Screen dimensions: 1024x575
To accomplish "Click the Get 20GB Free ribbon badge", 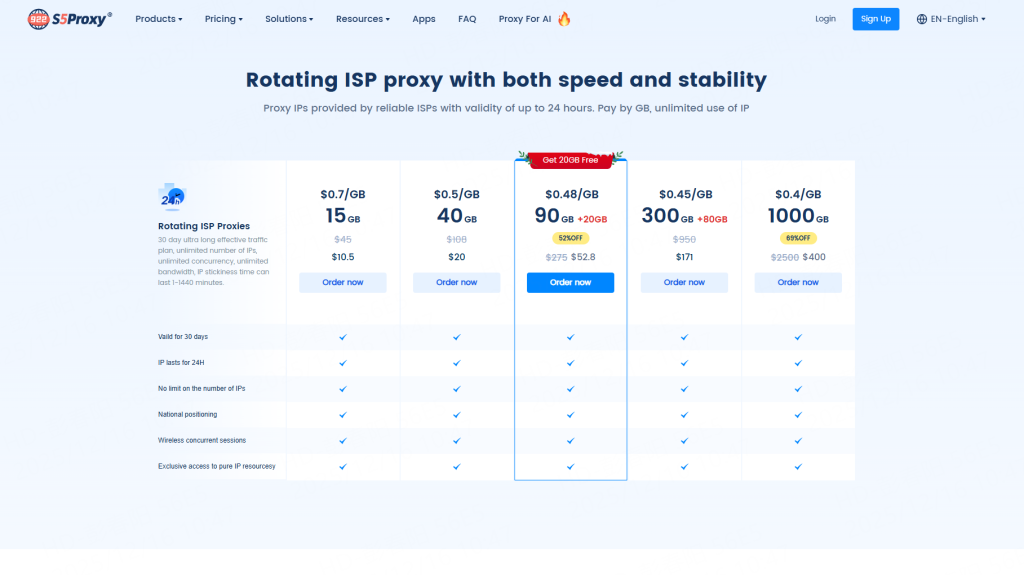I will point(570,159).
